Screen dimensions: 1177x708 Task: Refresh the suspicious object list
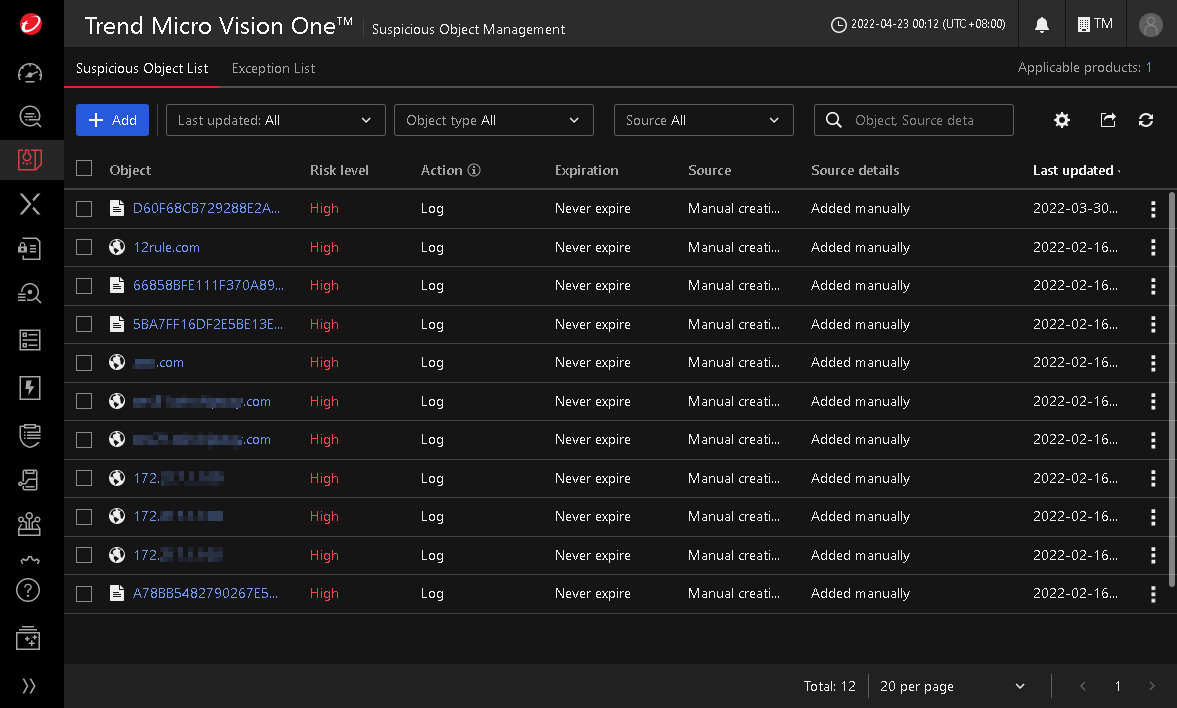tap(1146, 120)
